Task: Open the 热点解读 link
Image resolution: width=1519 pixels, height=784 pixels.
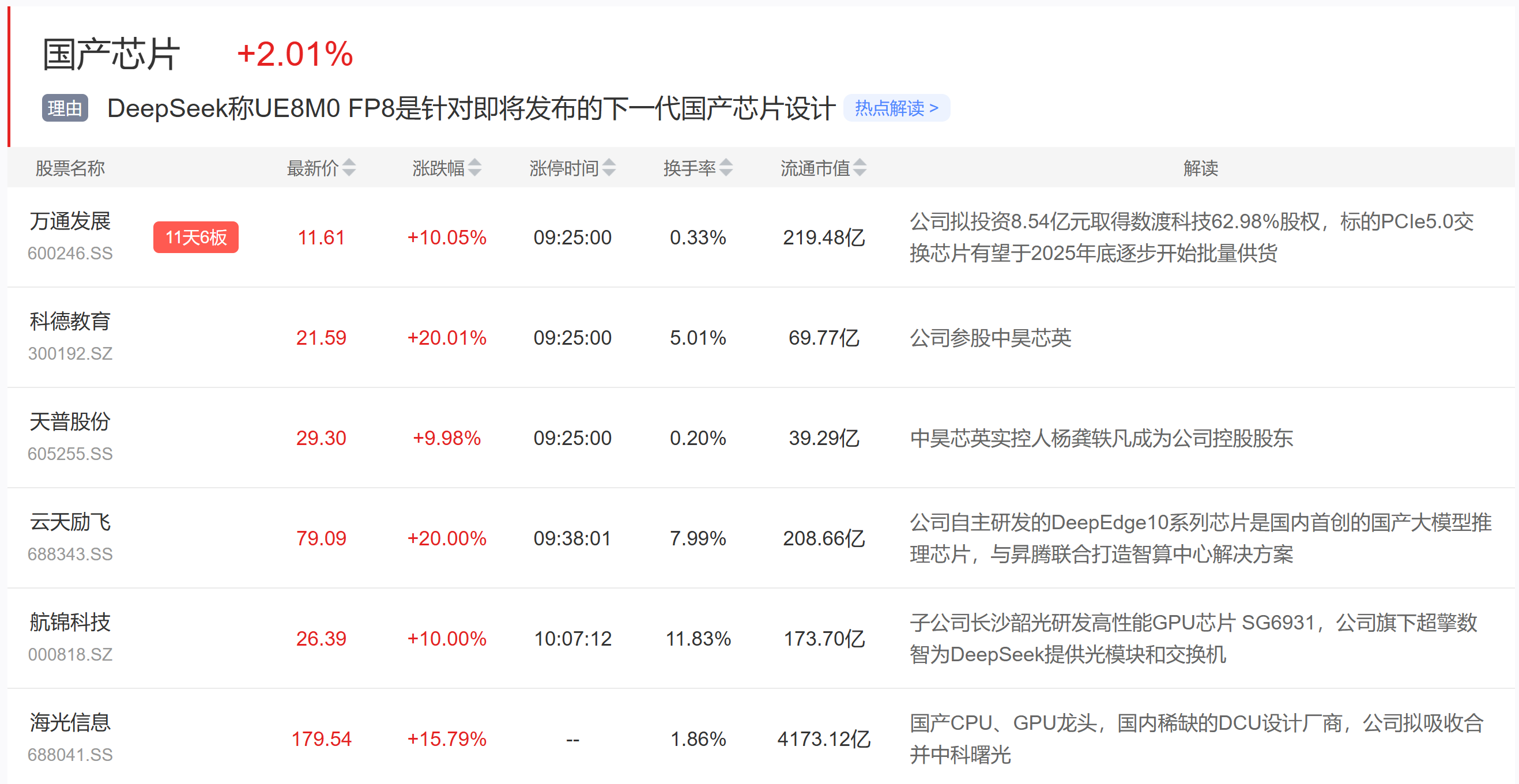Action: click(x=896, y=108)
